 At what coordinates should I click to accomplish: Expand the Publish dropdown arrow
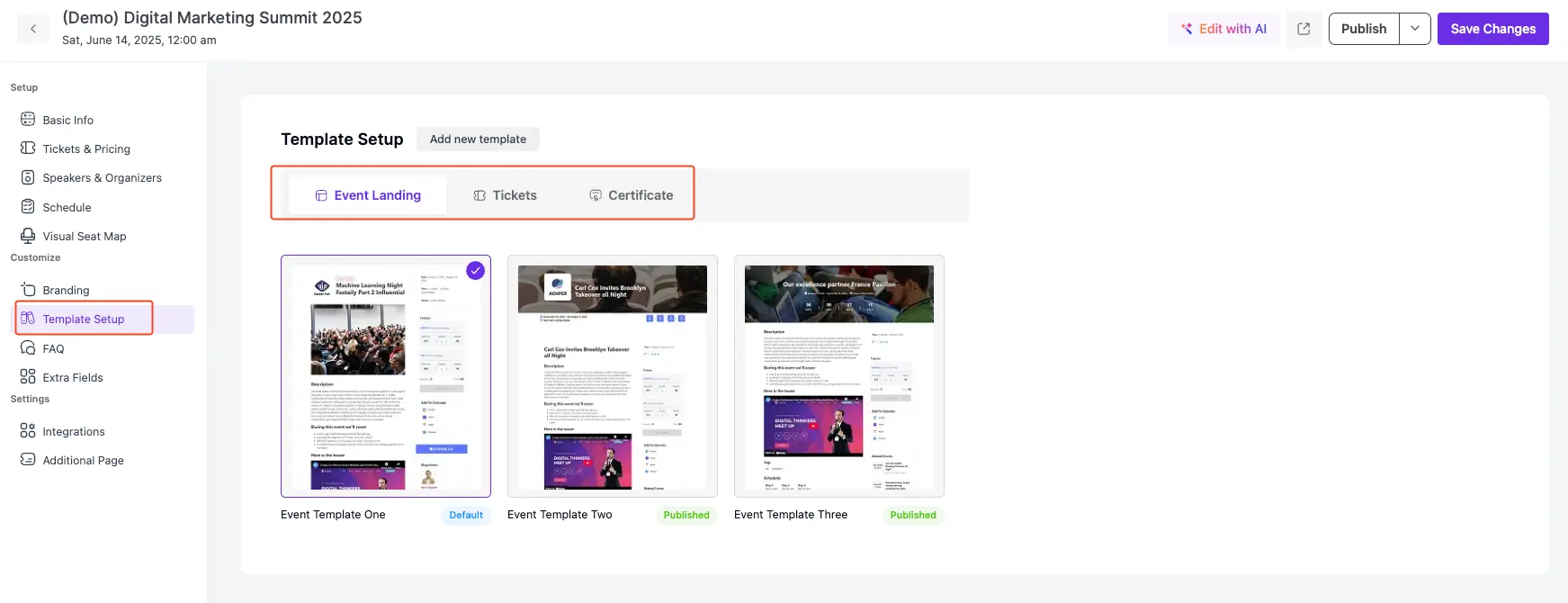tap(1415, 29)
